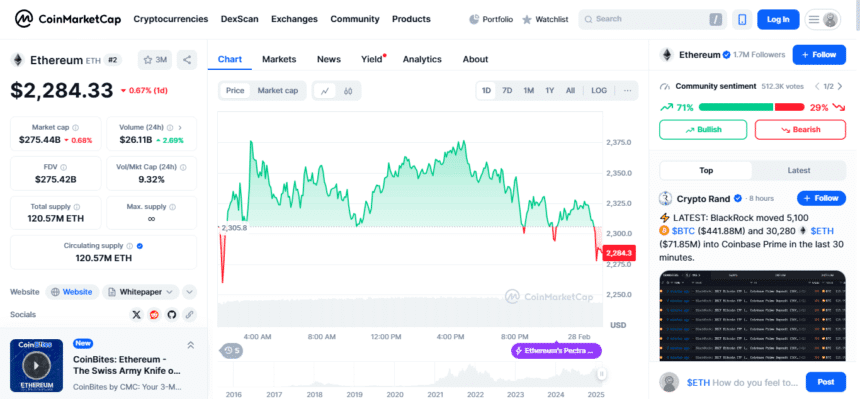Switch to the About tab
Screen dimensions: 860x399
[475, 59]
